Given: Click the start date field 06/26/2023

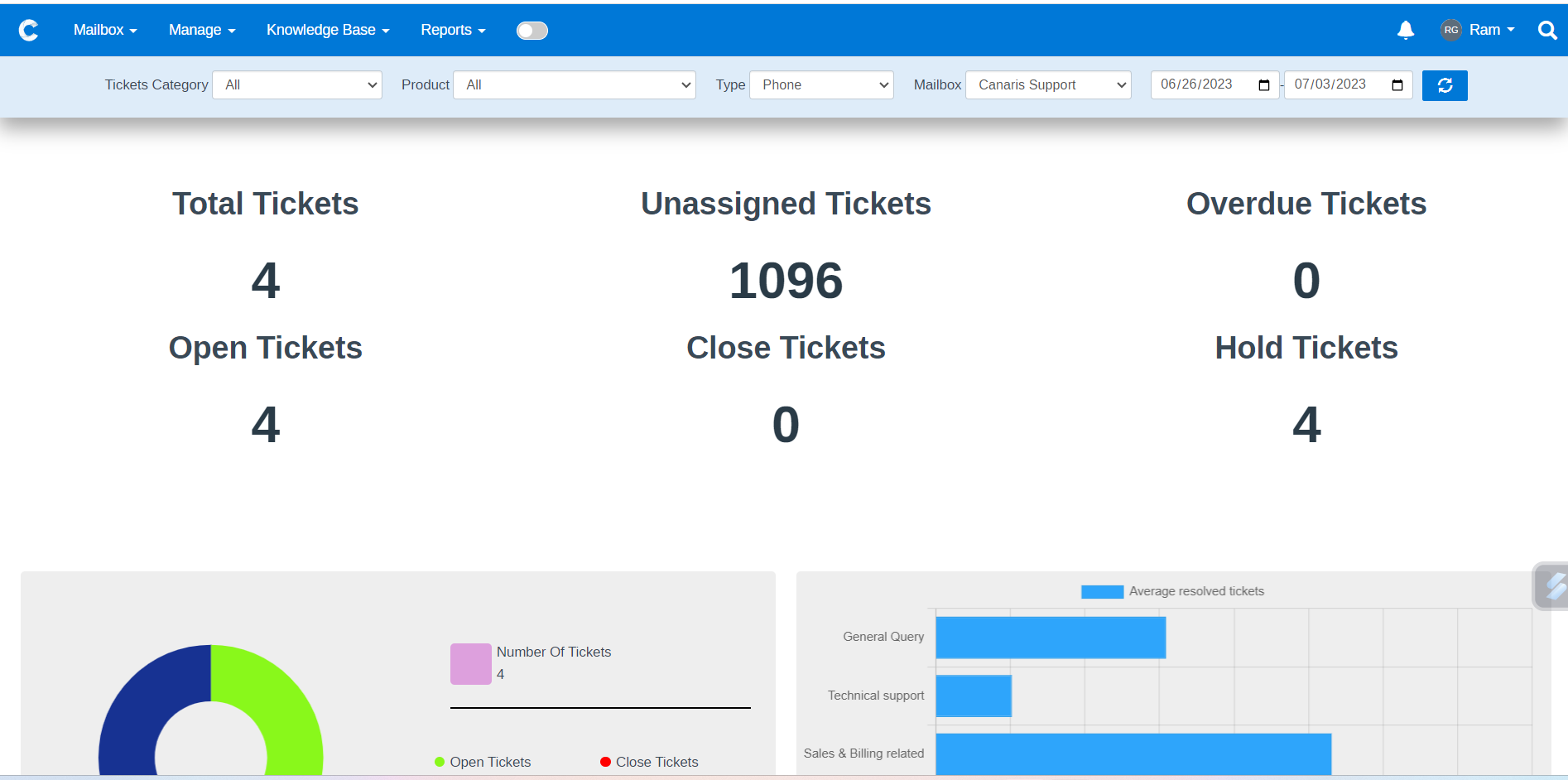Looking at the screenshot, I should 1214,84.
